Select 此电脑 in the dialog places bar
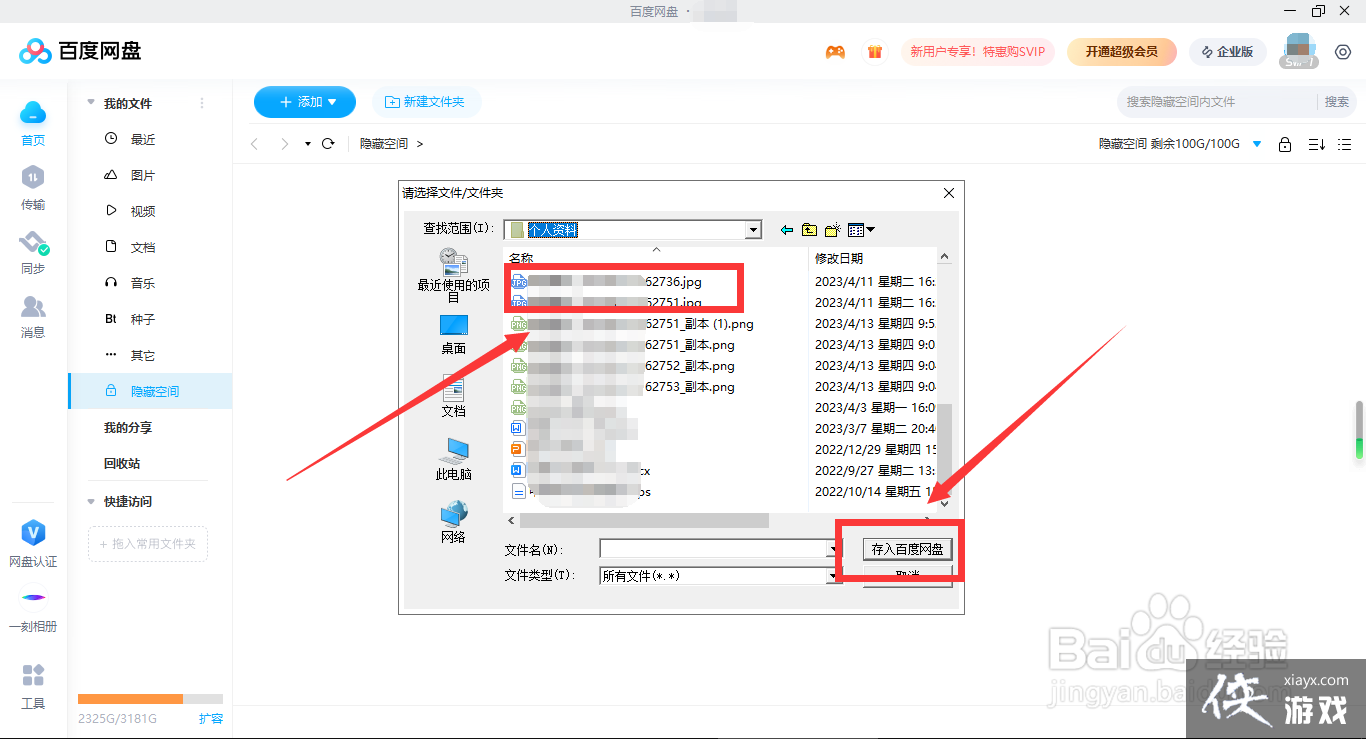The height and width of the screenshot is (739, 1366). tap(453, 460)
